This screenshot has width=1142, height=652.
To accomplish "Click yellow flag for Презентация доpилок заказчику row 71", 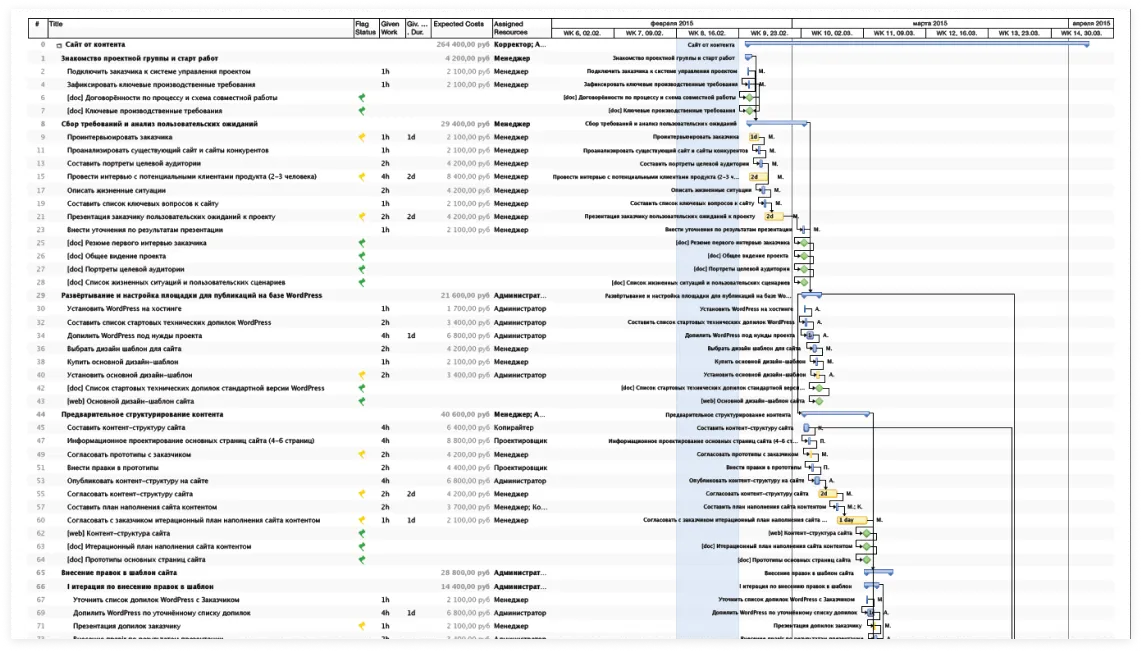I will pyautogui.click(x=362, y=625).
